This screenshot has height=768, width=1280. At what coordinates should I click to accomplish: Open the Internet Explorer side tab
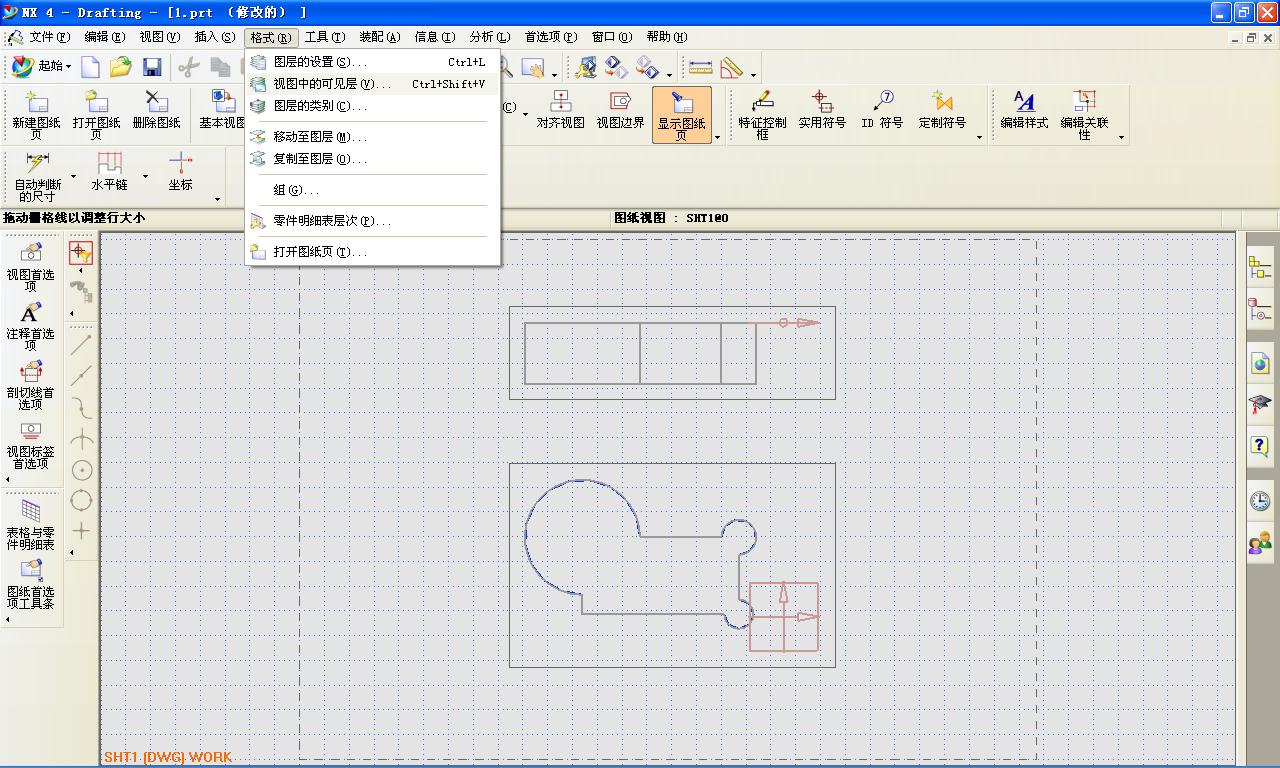(x=1260, y=363)
